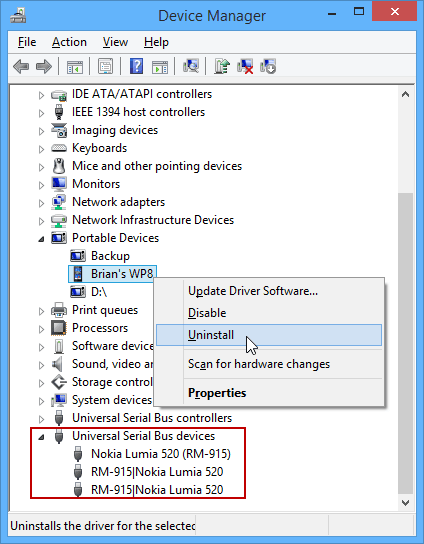The height and width of the screenshot is (544, 424).
Task: Click the phone icon beside Brian's WP8
Action: point(78,274)
